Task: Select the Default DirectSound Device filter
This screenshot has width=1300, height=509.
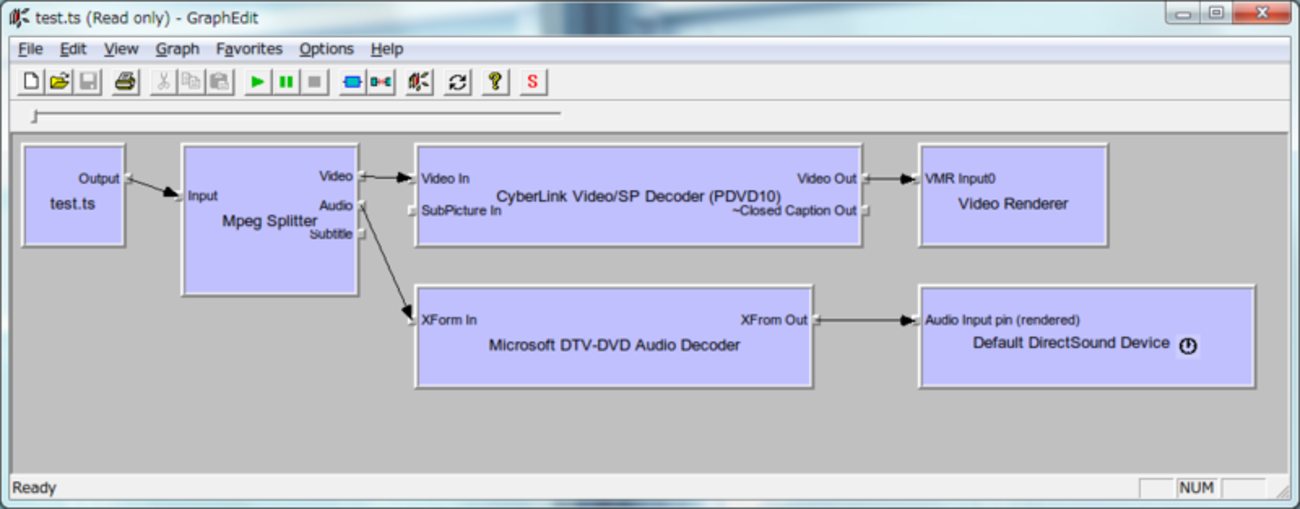Action: click(x=1087, y=337)
